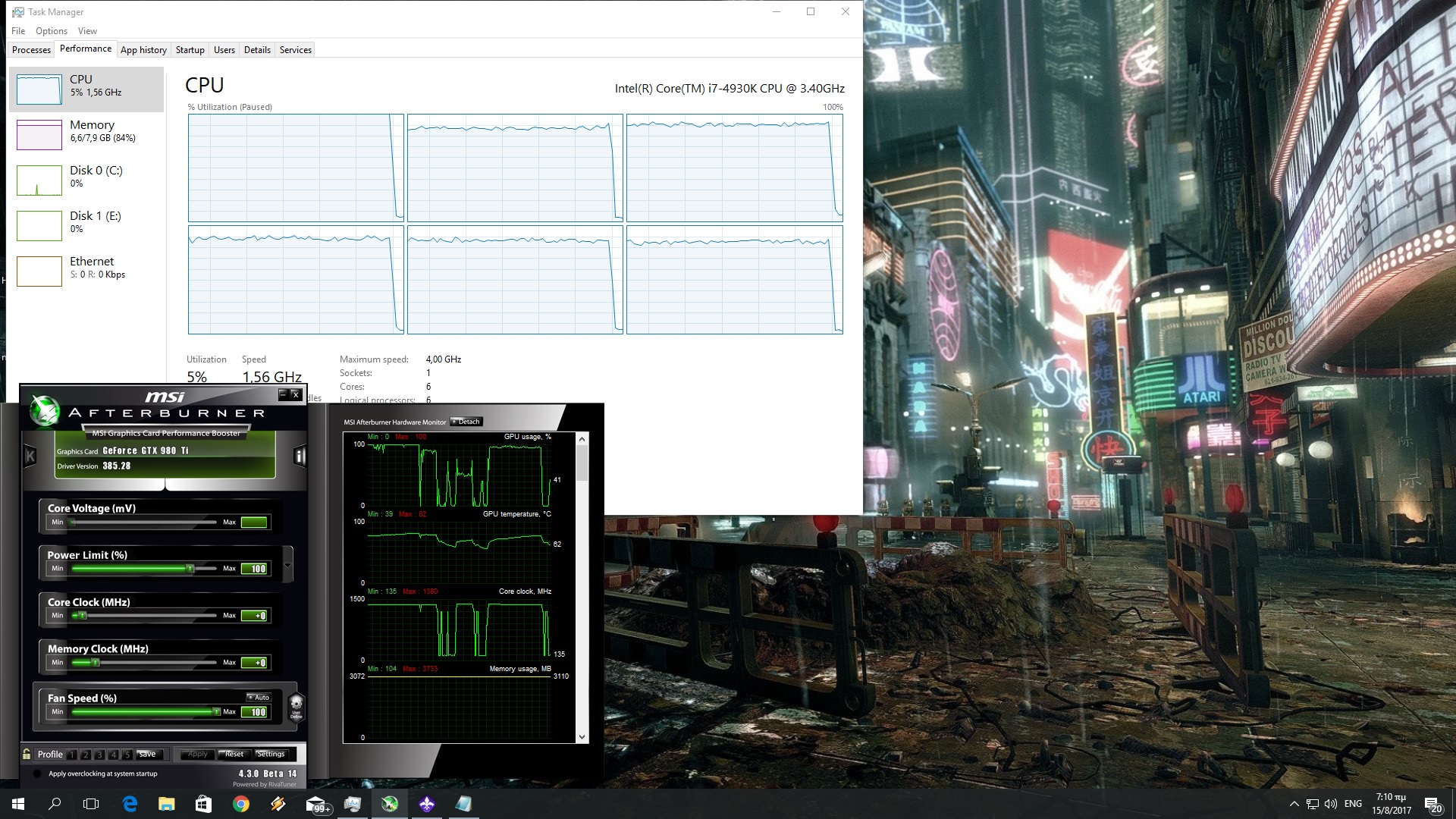1456x819 pixels.
Task: Click the MSI Afterburner jet logo
Action: pyautogui.click(x=44, y=410)
